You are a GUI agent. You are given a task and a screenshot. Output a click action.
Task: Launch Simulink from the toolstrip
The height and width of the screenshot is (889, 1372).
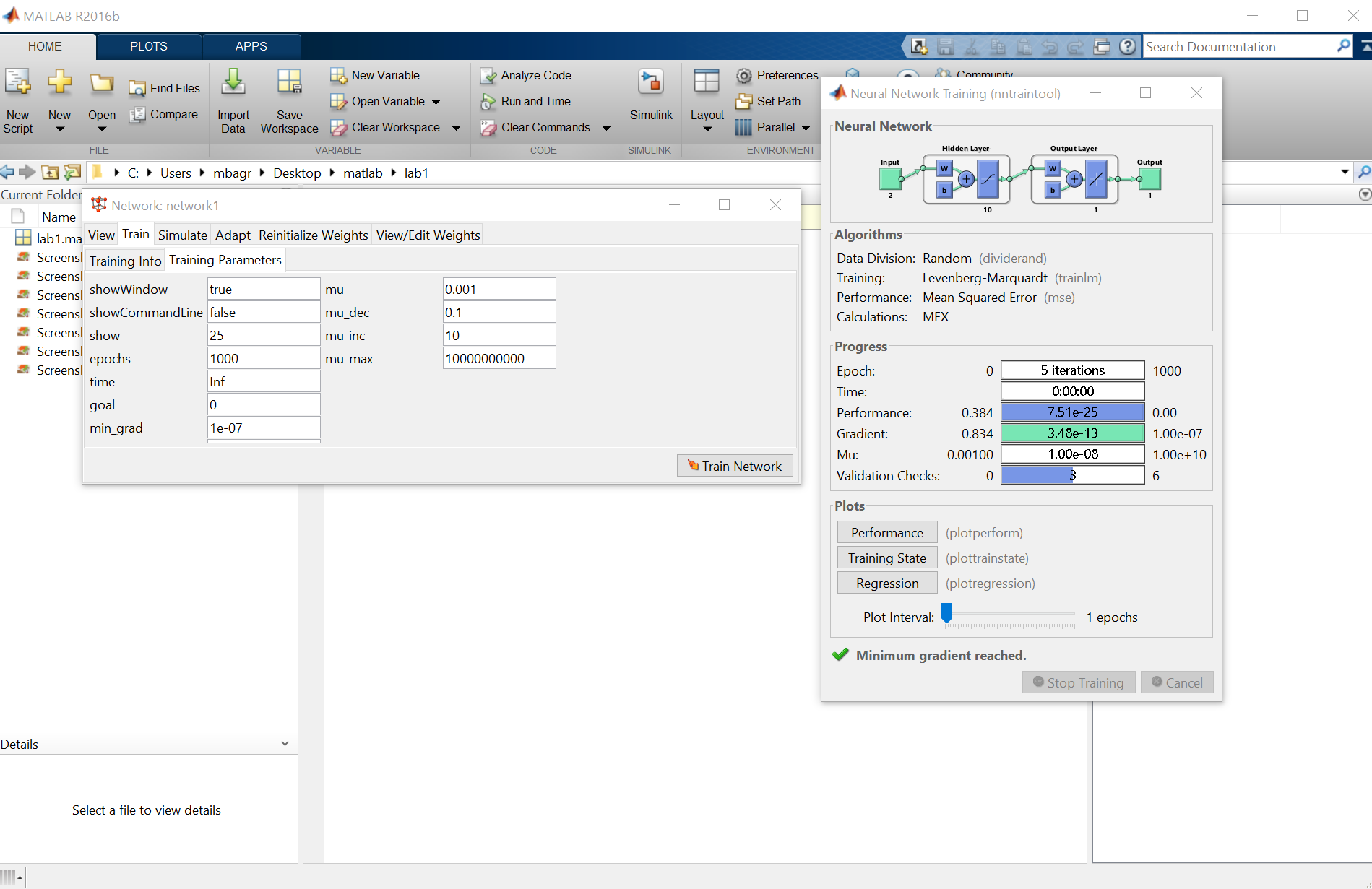coord(651,95)
